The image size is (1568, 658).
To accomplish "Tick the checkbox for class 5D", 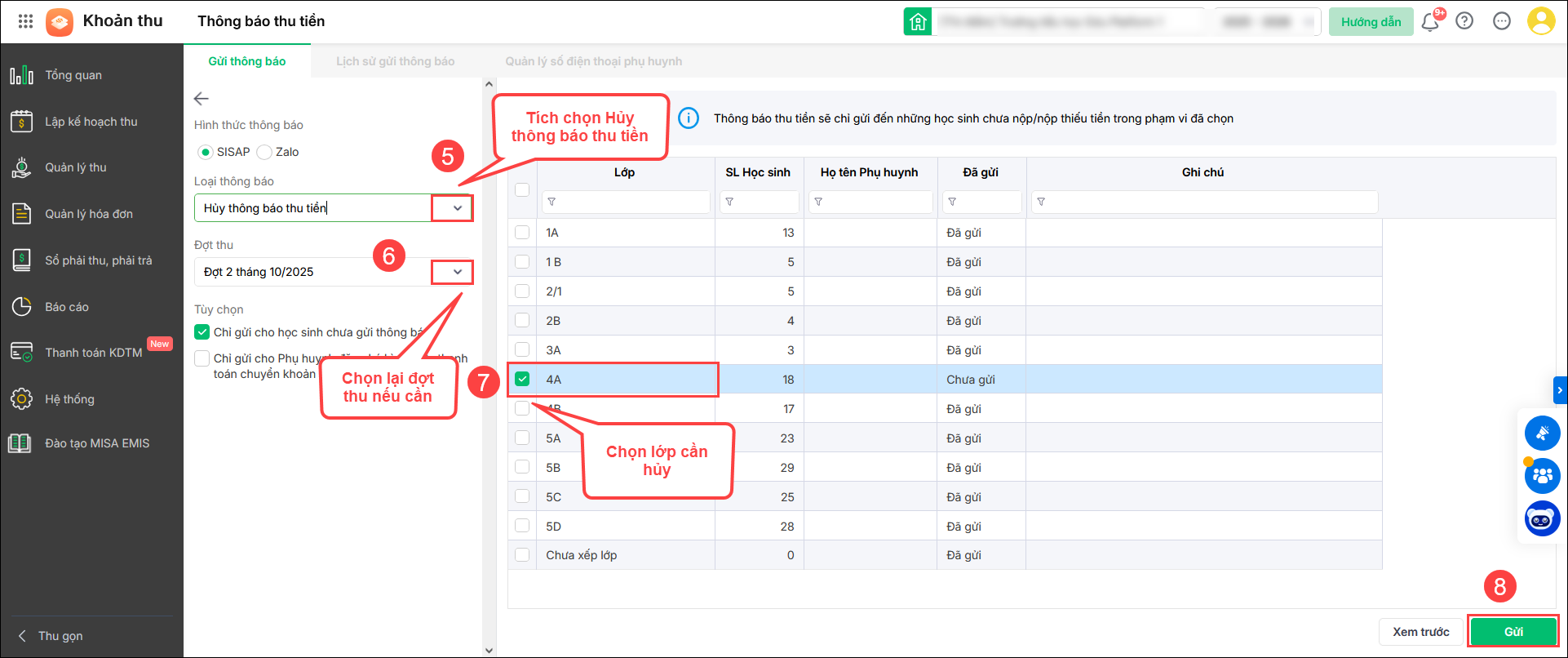I will click(522, 526).
